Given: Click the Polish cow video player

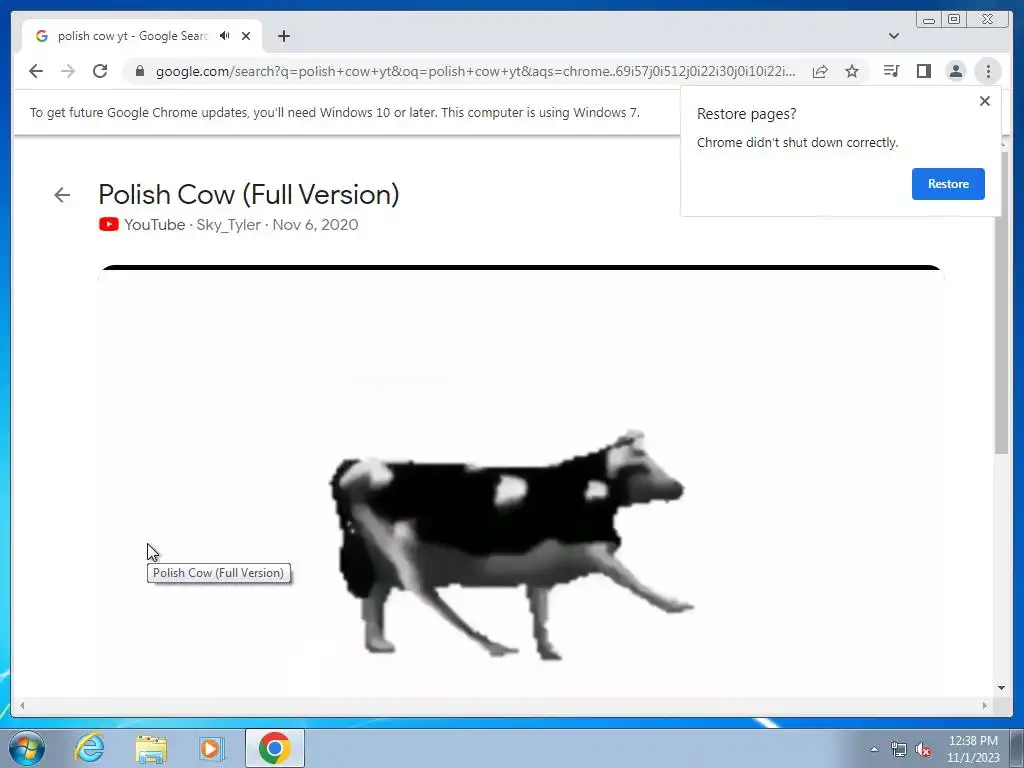Looking at the screenshot, I should pos(521,481).
